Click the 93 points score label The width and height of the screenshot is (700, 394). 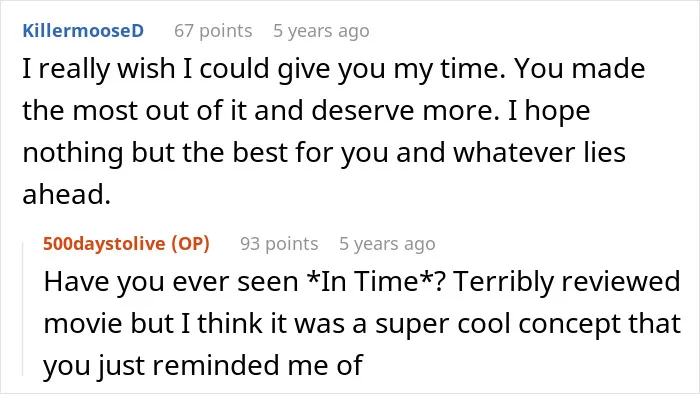pos(279,244)
